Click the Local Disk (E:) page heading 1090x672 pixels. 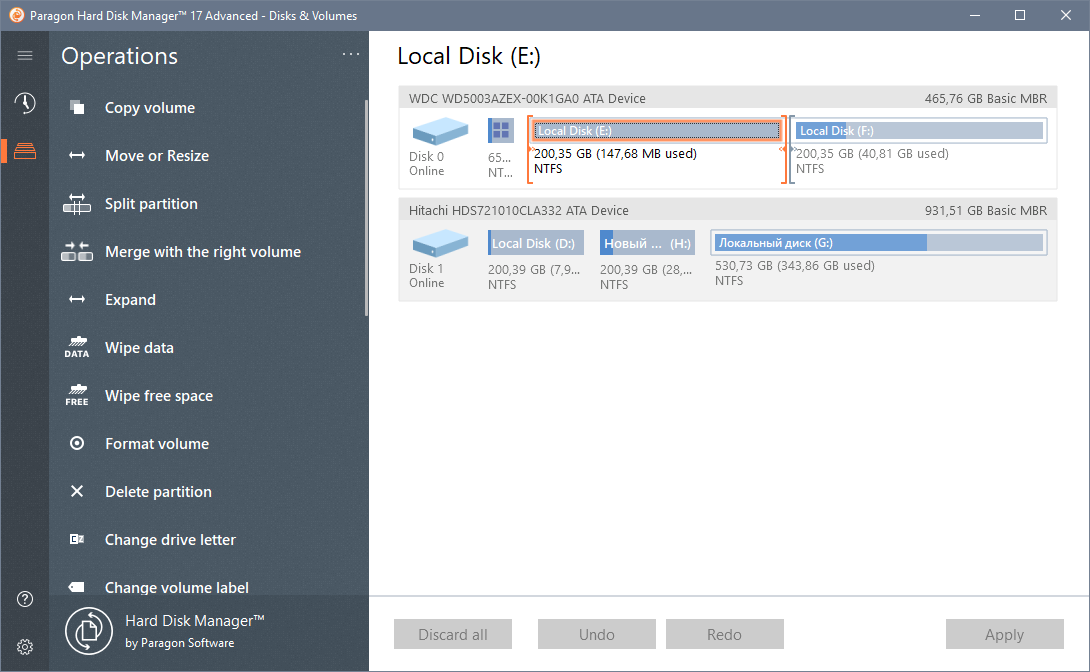coord(469,56)
